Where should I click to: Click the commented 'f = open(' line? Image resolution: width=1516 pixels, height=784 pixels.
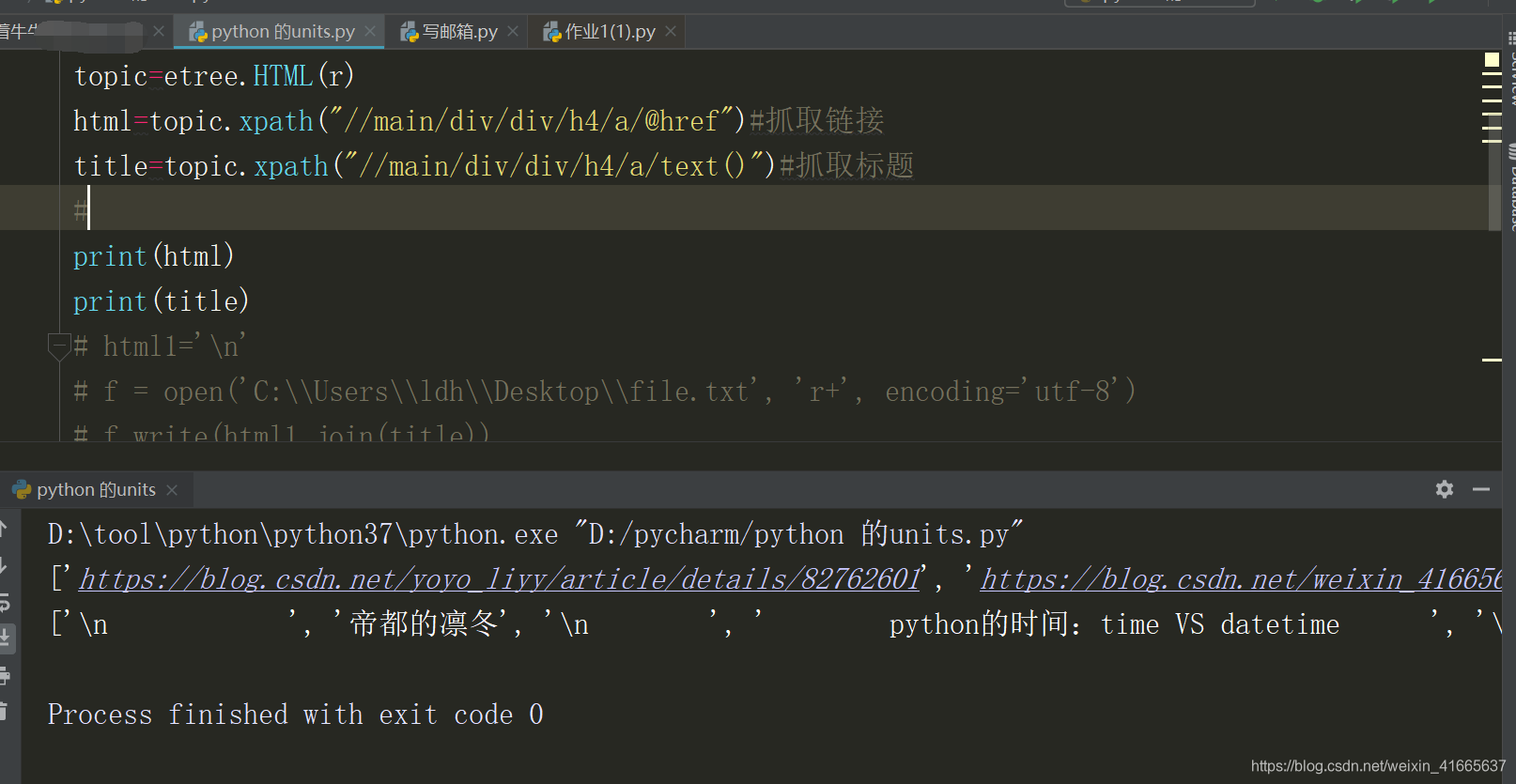(605, 392)
